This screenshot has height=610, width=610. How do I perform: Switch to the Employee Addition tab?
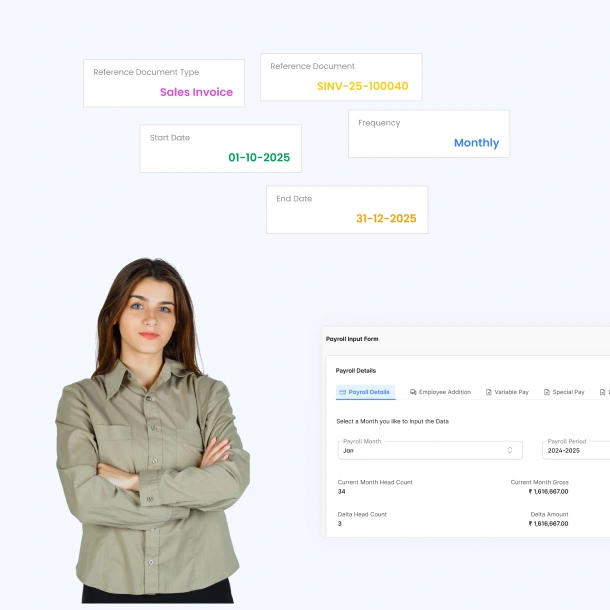tap(444, 392)
